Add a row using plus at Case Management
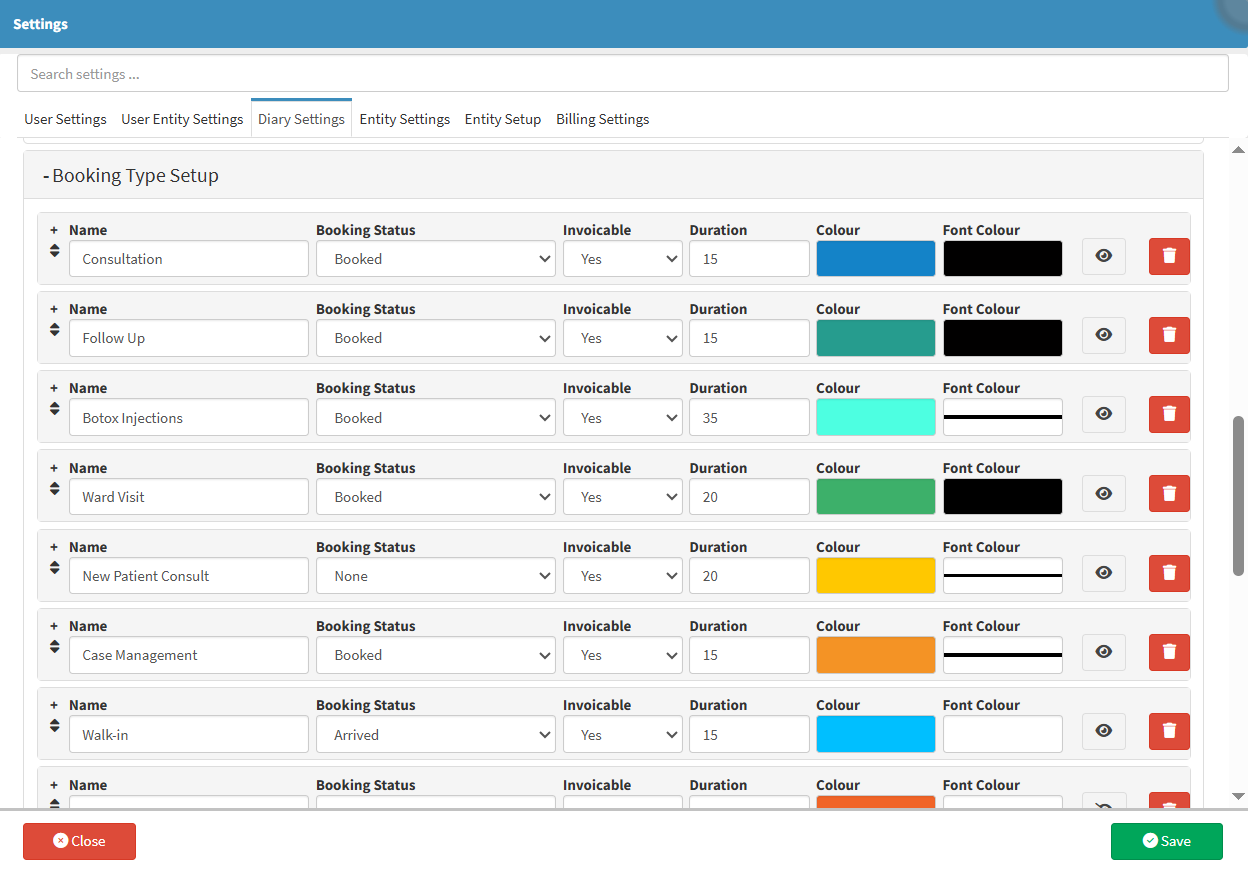1248x873 pixels. [54, 626]
